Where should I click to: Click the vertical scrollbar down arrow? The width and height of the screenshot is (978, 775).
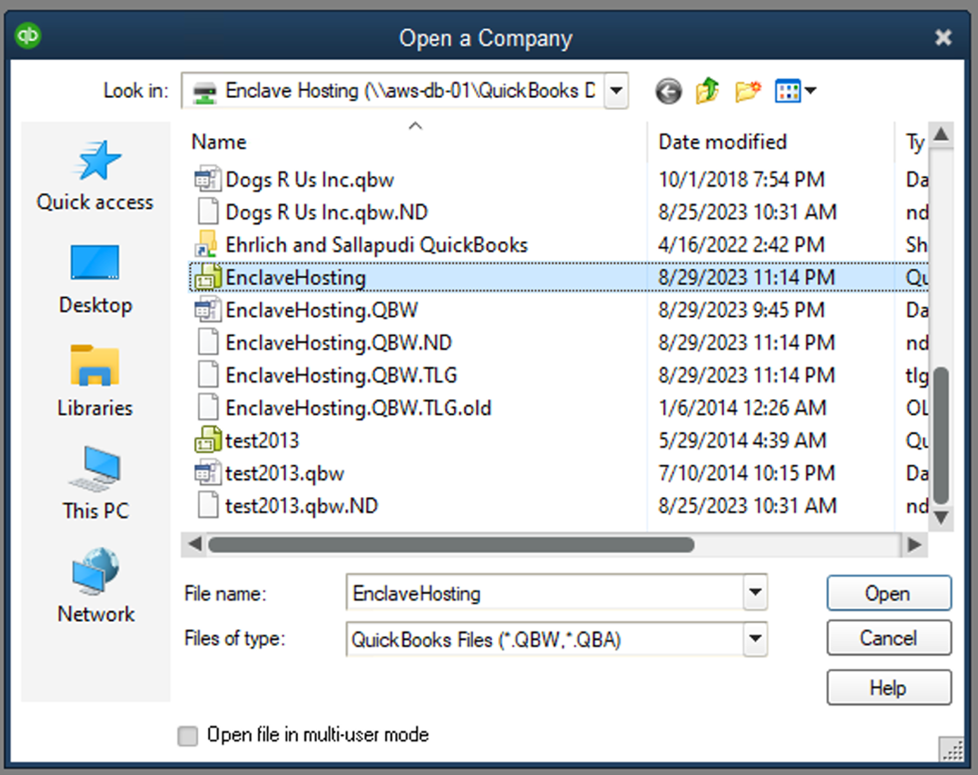click(941, 517)
